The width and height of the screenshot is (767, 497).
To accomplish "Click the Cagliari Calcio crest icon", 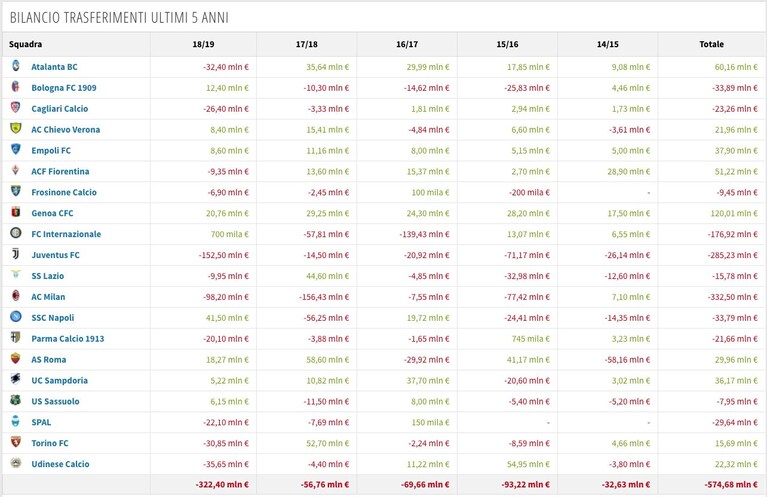I will click(16, 108).
